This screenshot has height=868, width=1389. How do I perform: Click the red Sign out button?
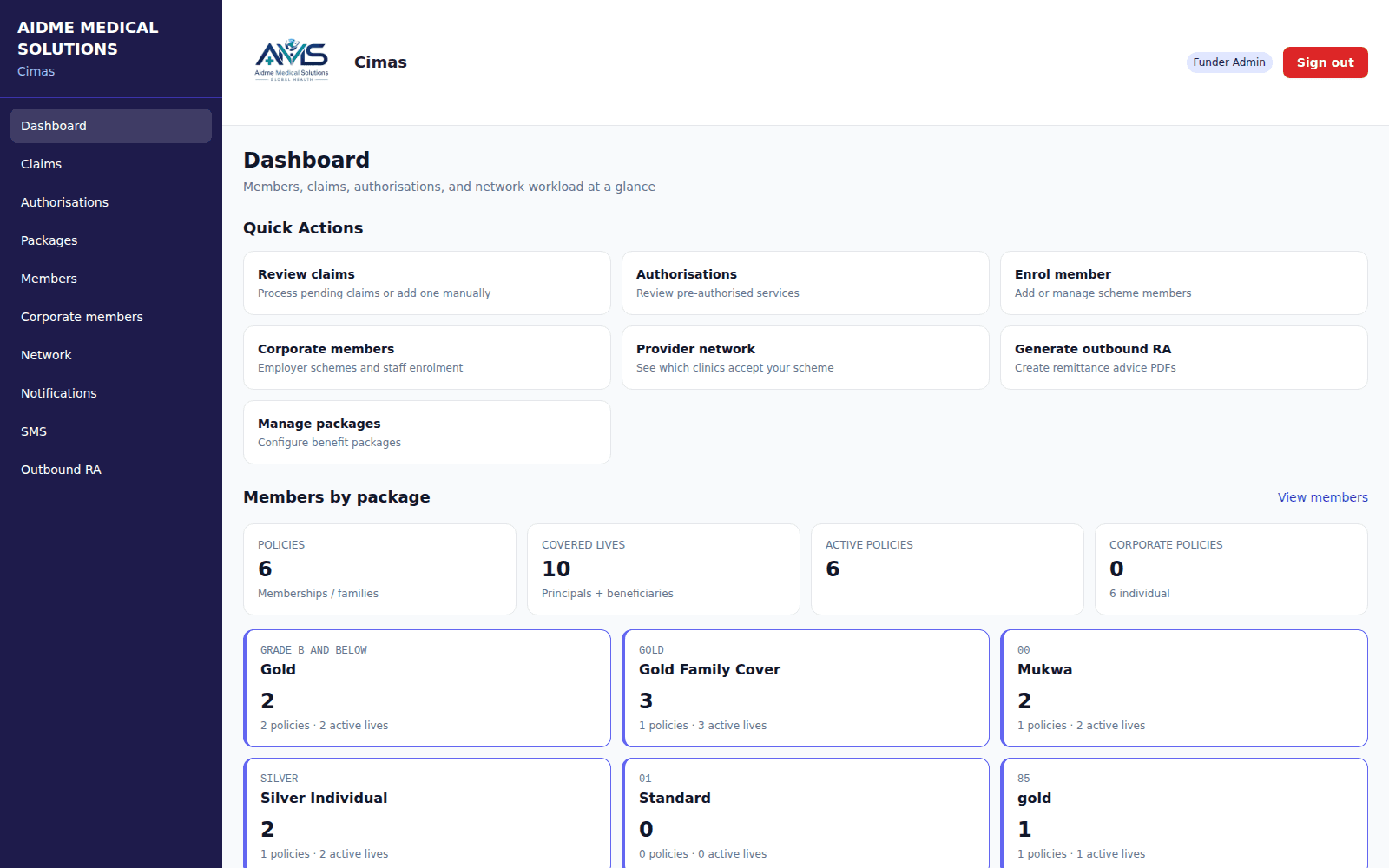[1325, 62]
